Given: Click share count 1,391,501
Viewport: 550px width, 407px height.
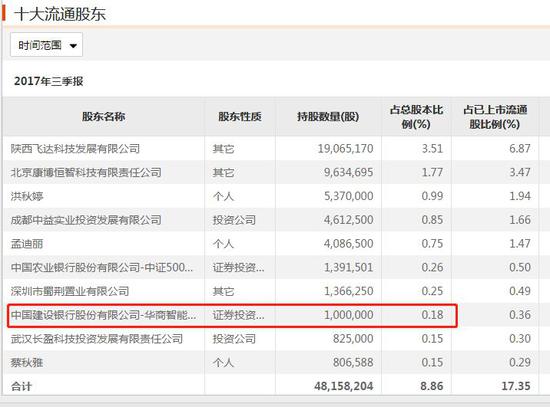Looking at the screenshot, I should (x=349, y=267).
